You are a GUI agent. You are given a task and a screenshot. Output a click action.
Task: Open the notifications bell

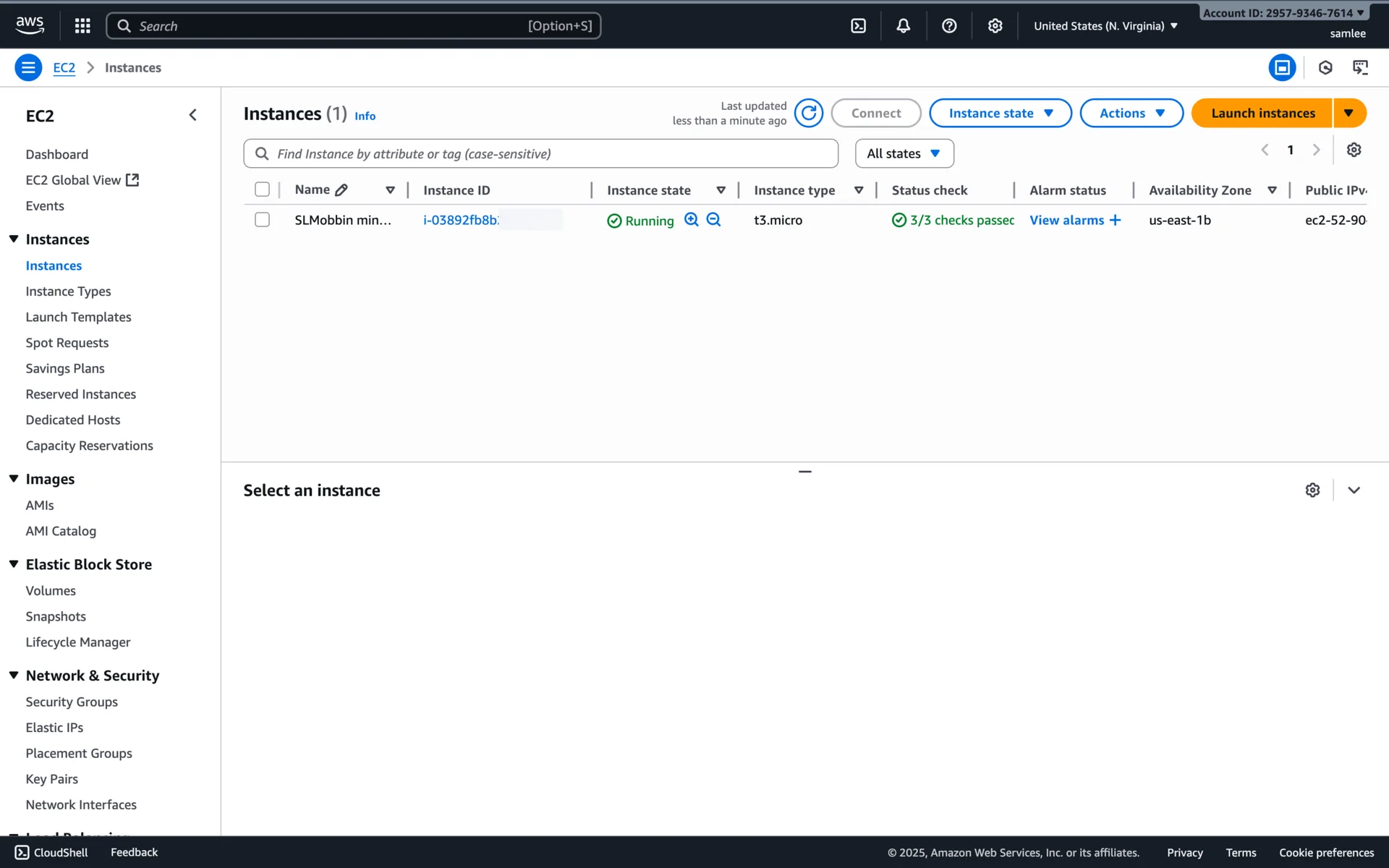[903, 26]
